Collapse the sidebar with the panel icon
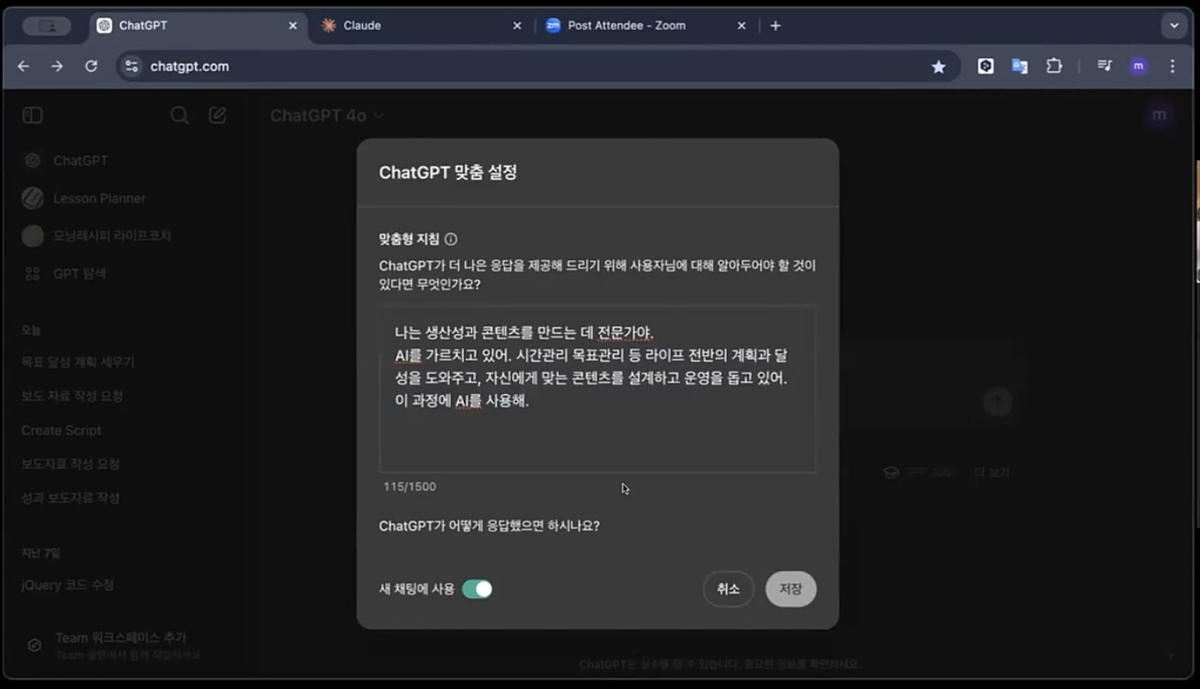 pyautogui.click(x=31, y=115)
